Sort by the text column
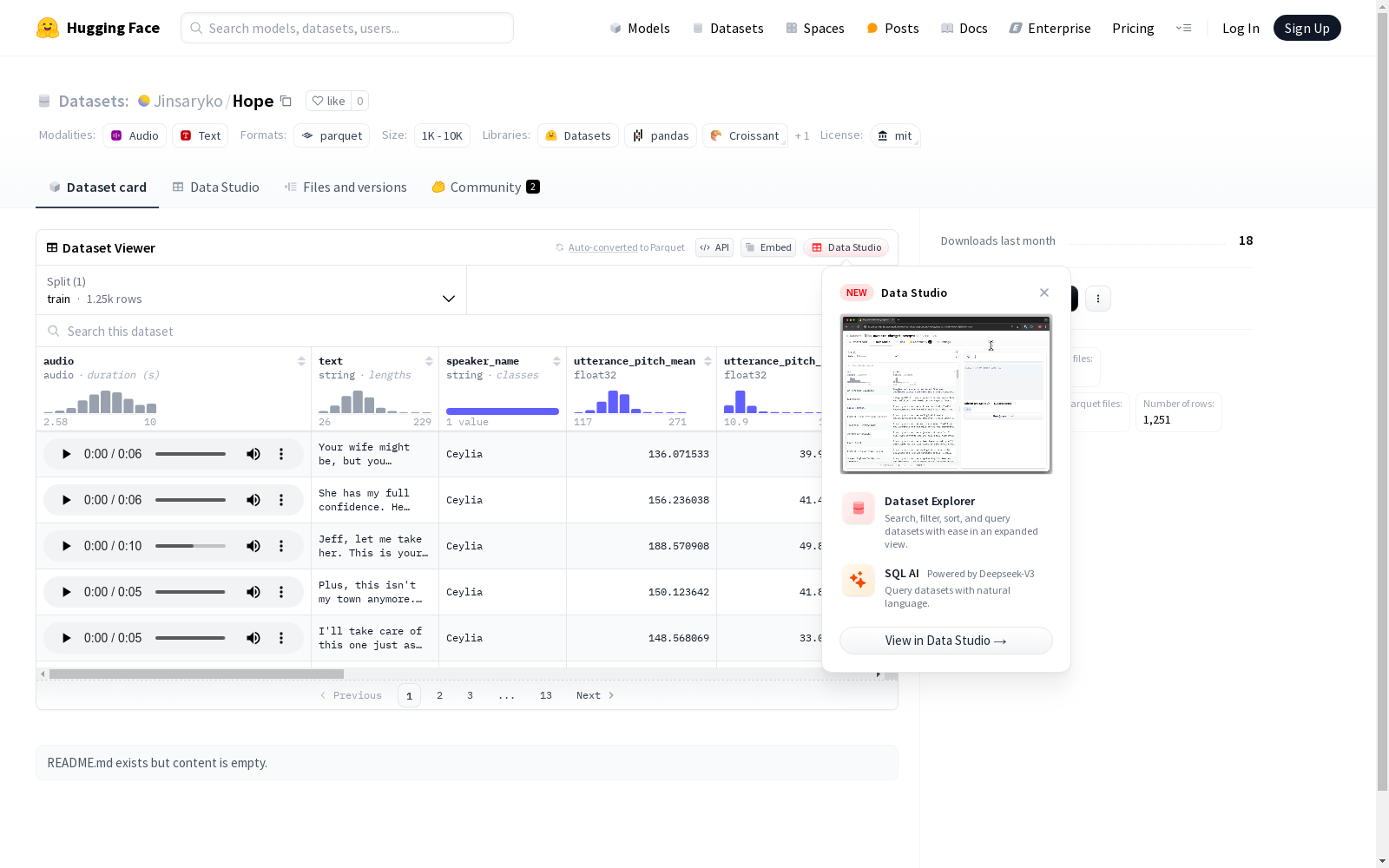1389x868 pixels. click(x=429, y=361)
